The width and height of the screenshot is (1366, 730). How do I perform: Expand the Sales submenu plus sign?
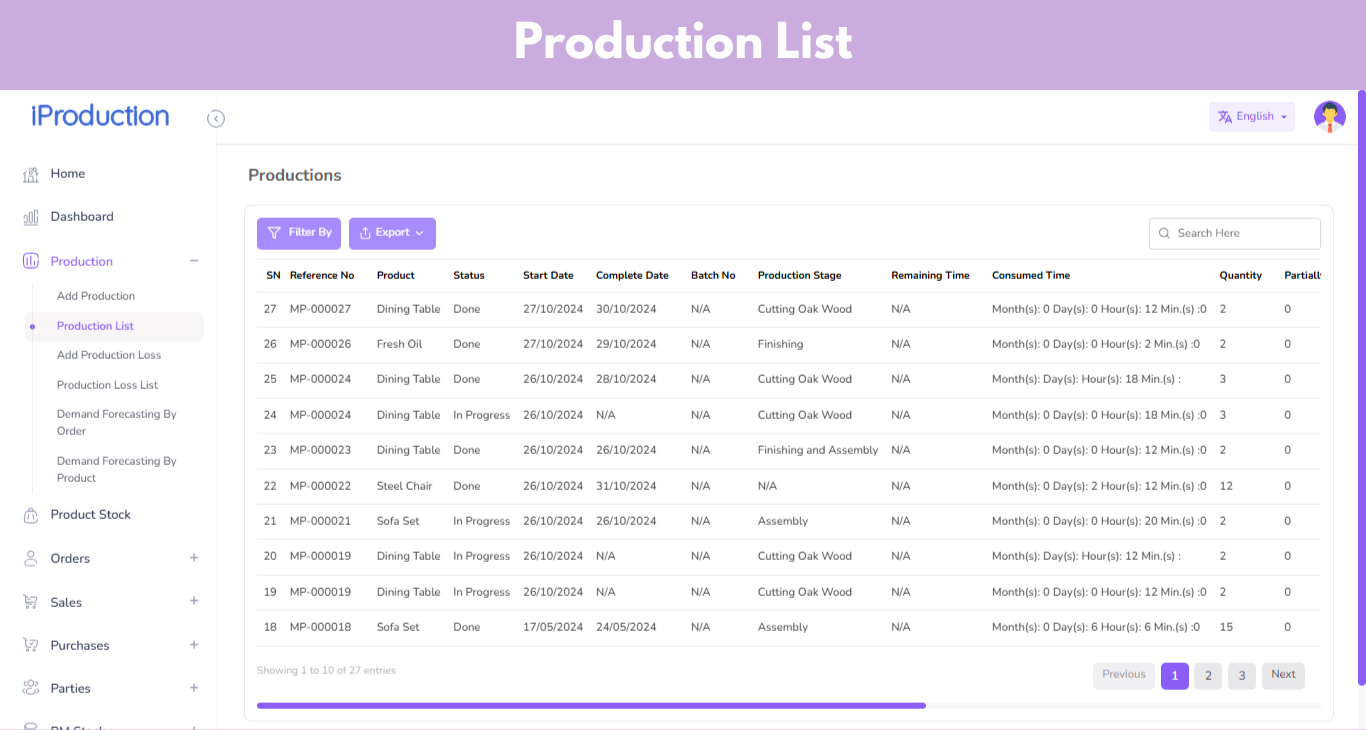point(194,601)
